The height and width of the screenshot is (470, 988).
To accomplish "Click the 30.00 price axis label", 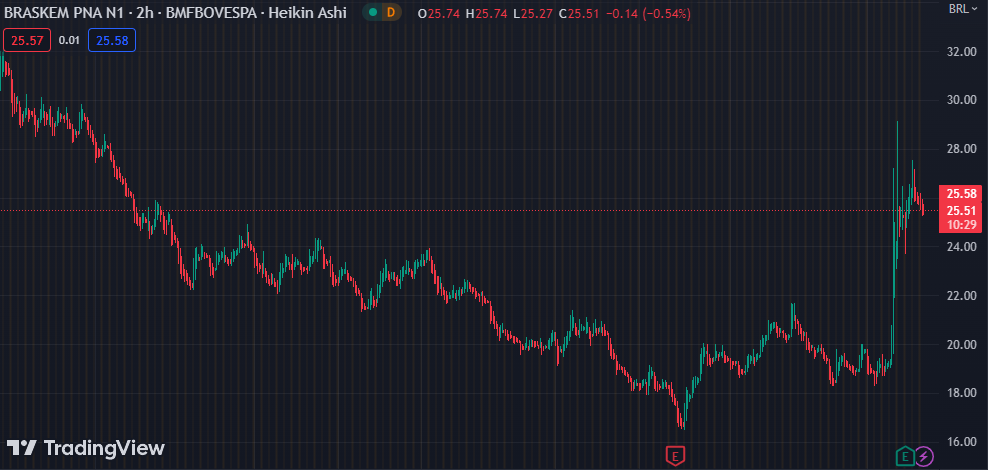I will 961,100.
